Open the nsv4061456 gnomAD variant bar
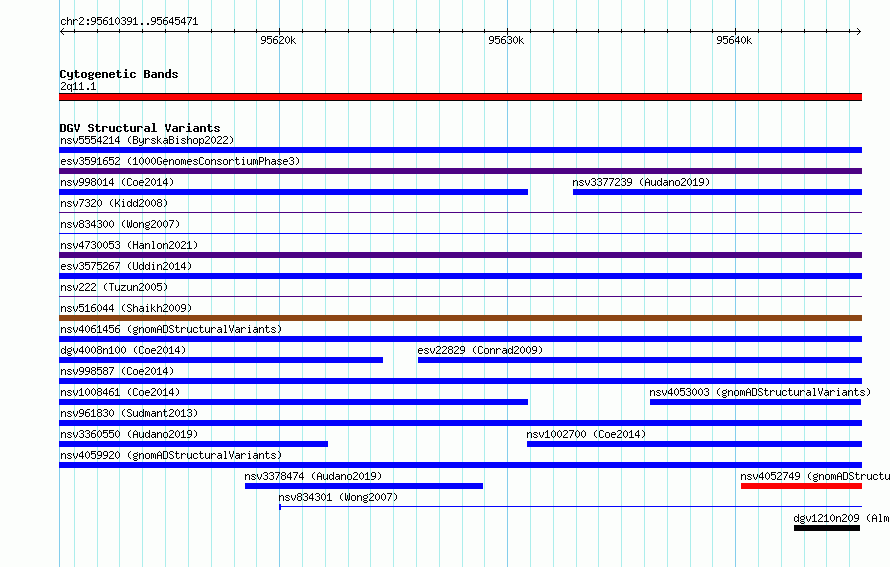This screenshot has height=567, width=890. (x=460, y=339)
